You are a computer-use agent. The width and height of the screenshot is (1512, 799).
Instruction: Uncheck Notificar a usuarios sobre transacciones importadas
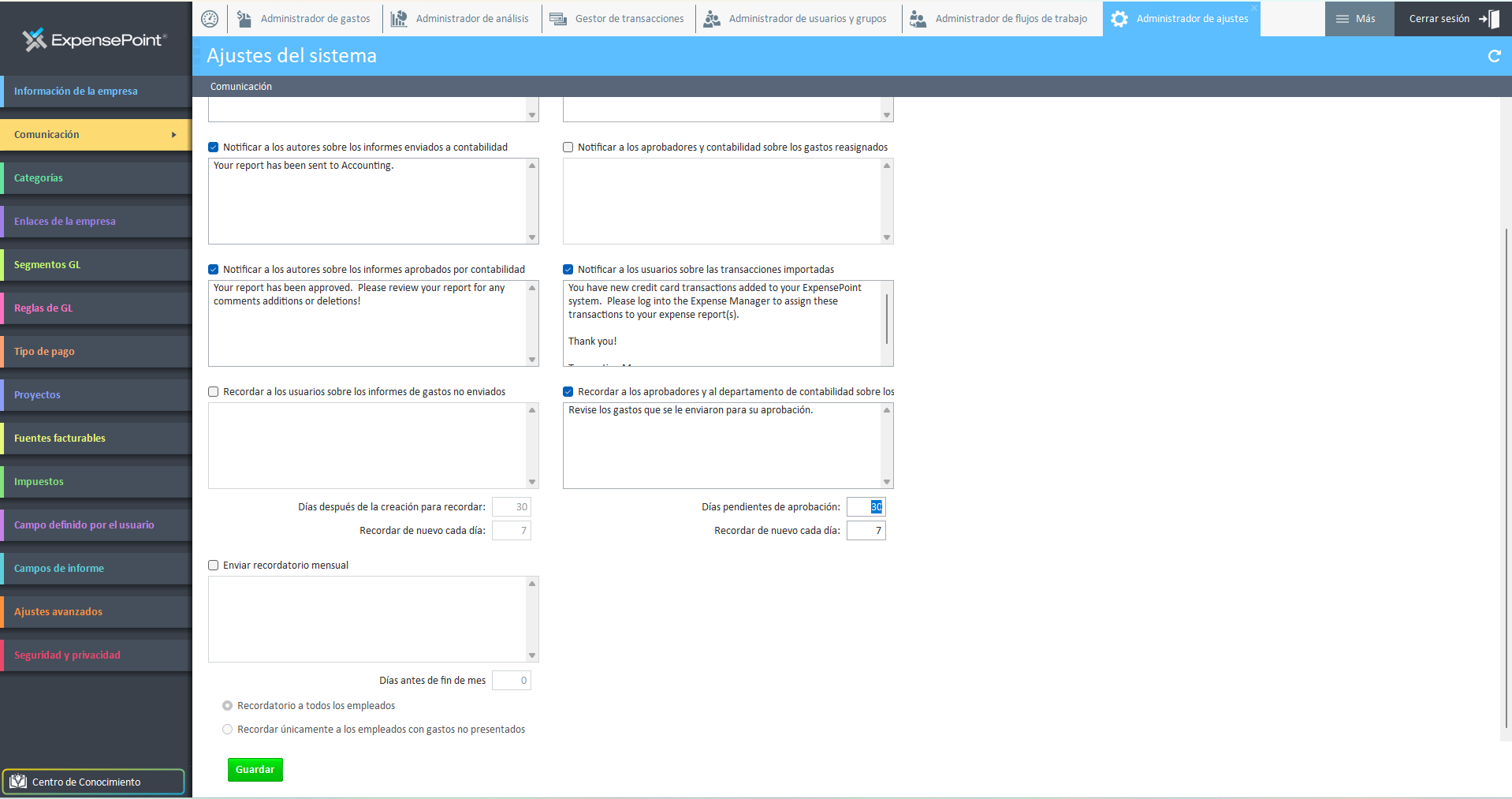(568, 270)
